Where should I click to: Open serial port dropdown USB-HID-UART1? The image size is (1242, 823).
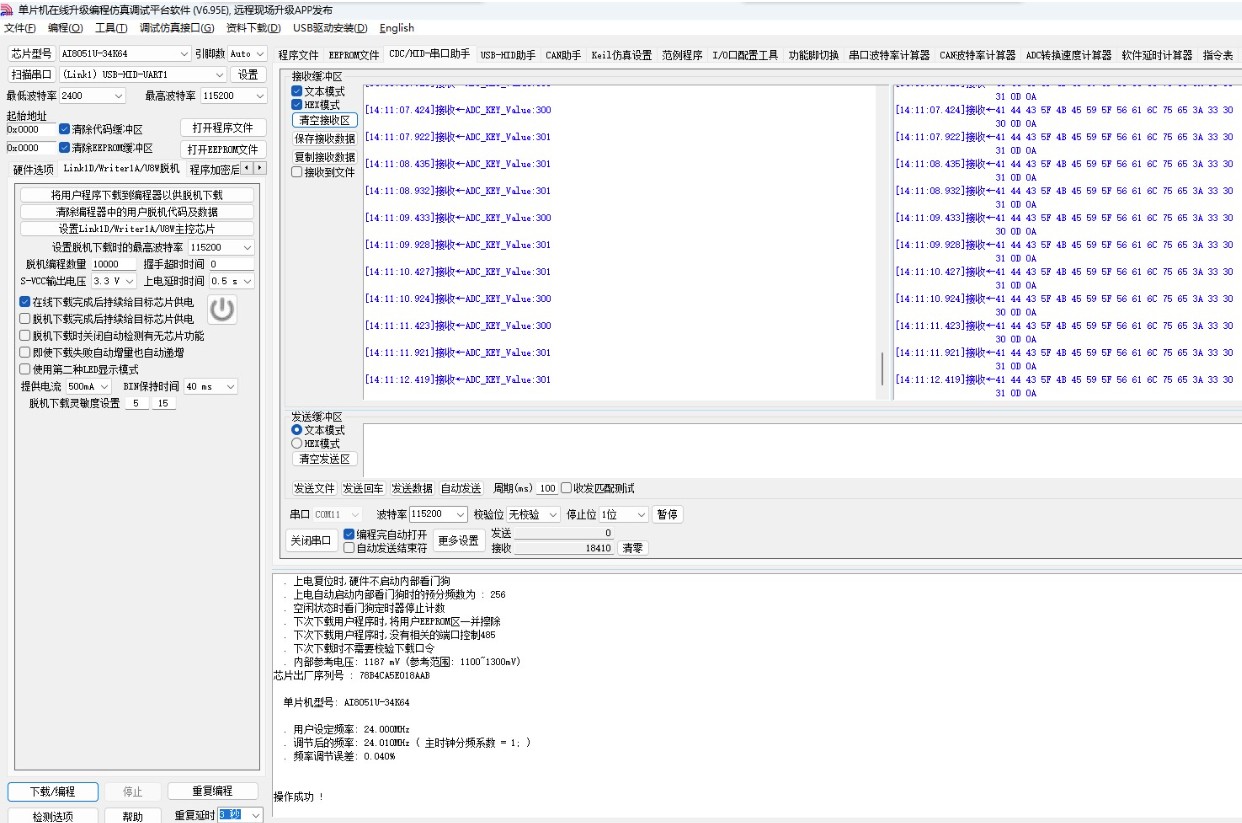click(143, 75)
